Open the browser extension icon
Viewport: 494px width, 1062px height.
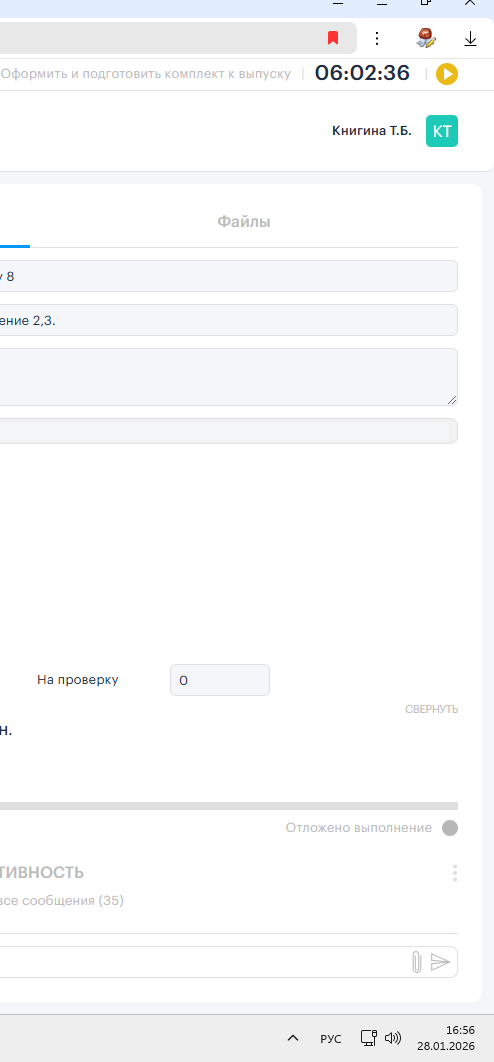(x=426, y=38)
